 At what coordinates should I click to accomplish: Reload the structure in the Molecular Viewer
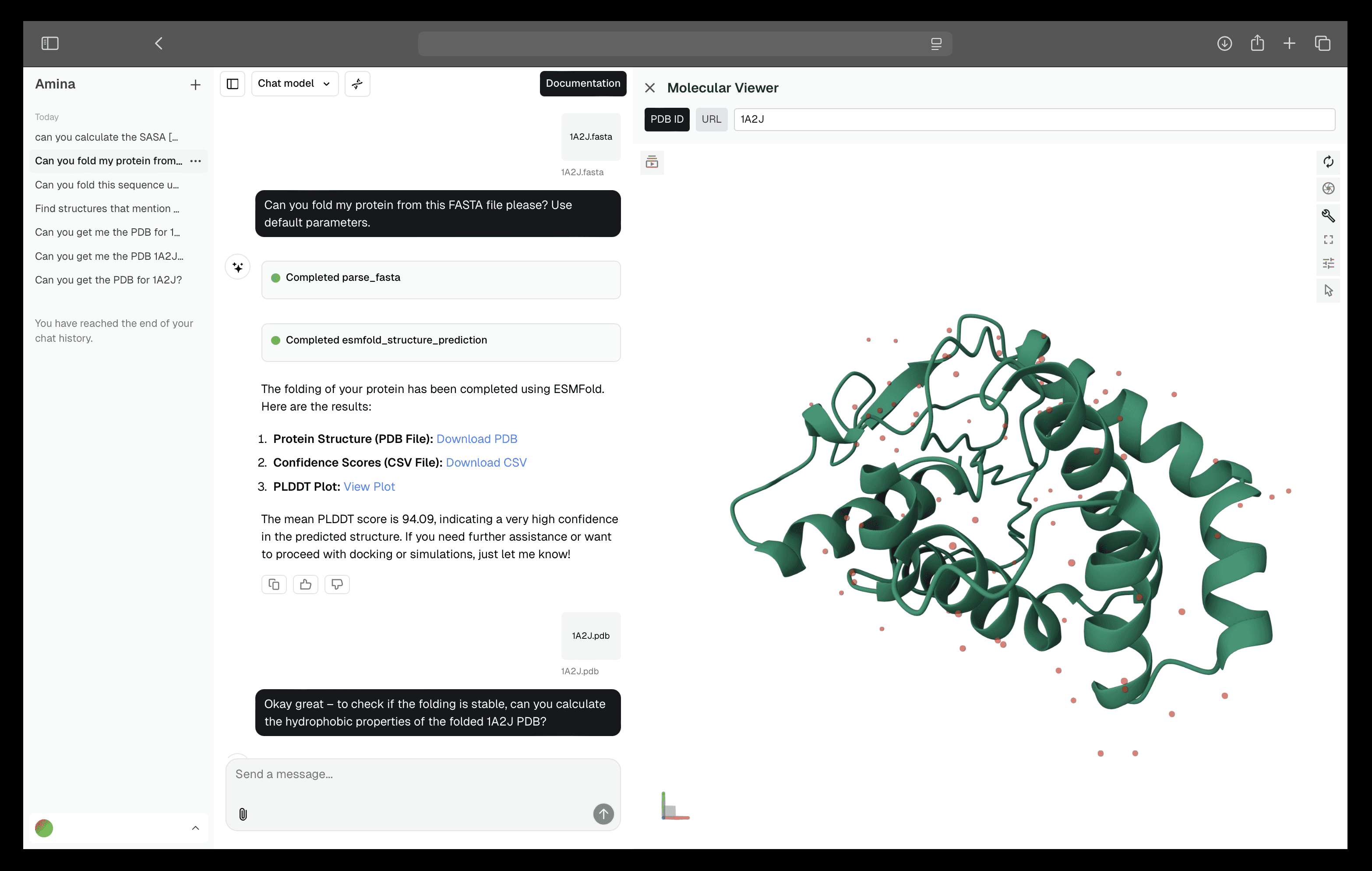[1328, 162]
